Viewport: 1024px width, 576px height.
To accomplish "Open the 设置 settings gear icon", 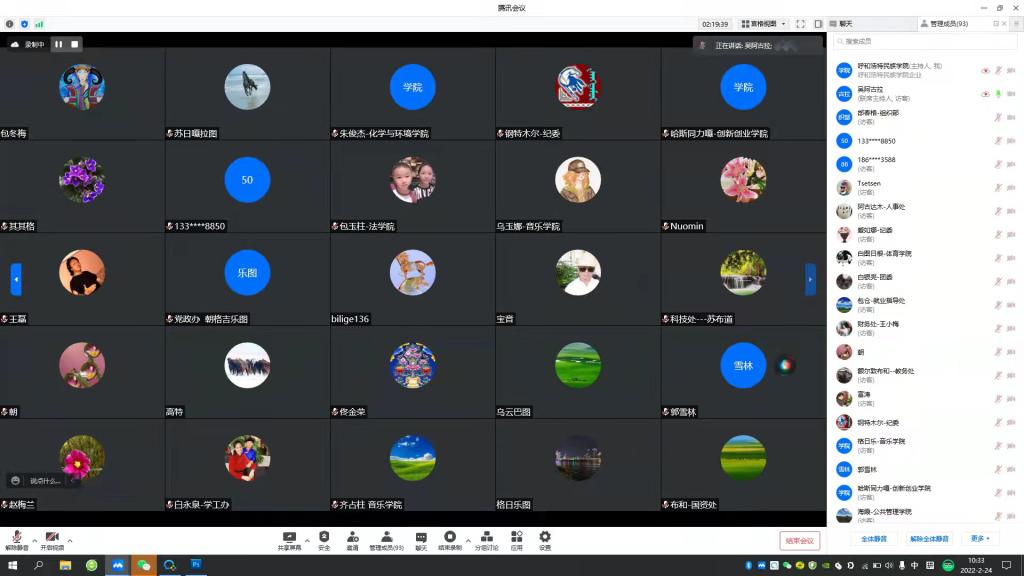I will click(x=545, y=539).
